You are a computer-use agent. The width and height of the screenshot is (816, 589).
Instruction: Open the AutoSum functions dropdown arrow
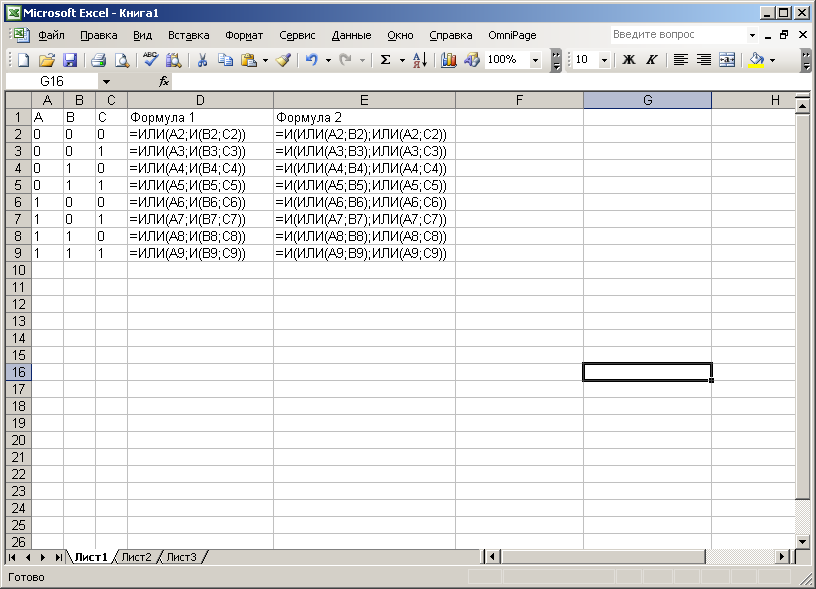(402, 60)
